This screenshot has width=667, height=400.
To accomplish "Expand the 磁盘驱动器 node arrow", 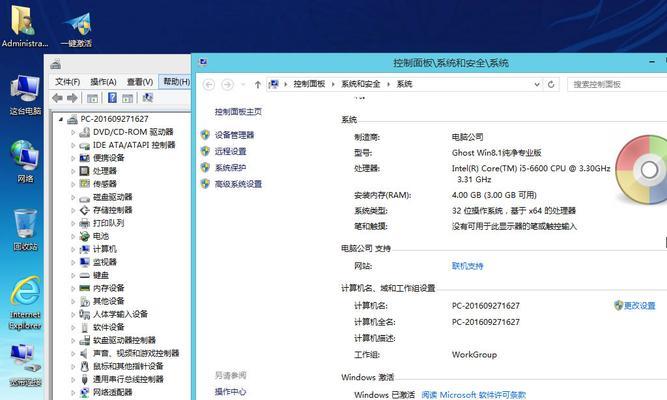I will (73, 197).
